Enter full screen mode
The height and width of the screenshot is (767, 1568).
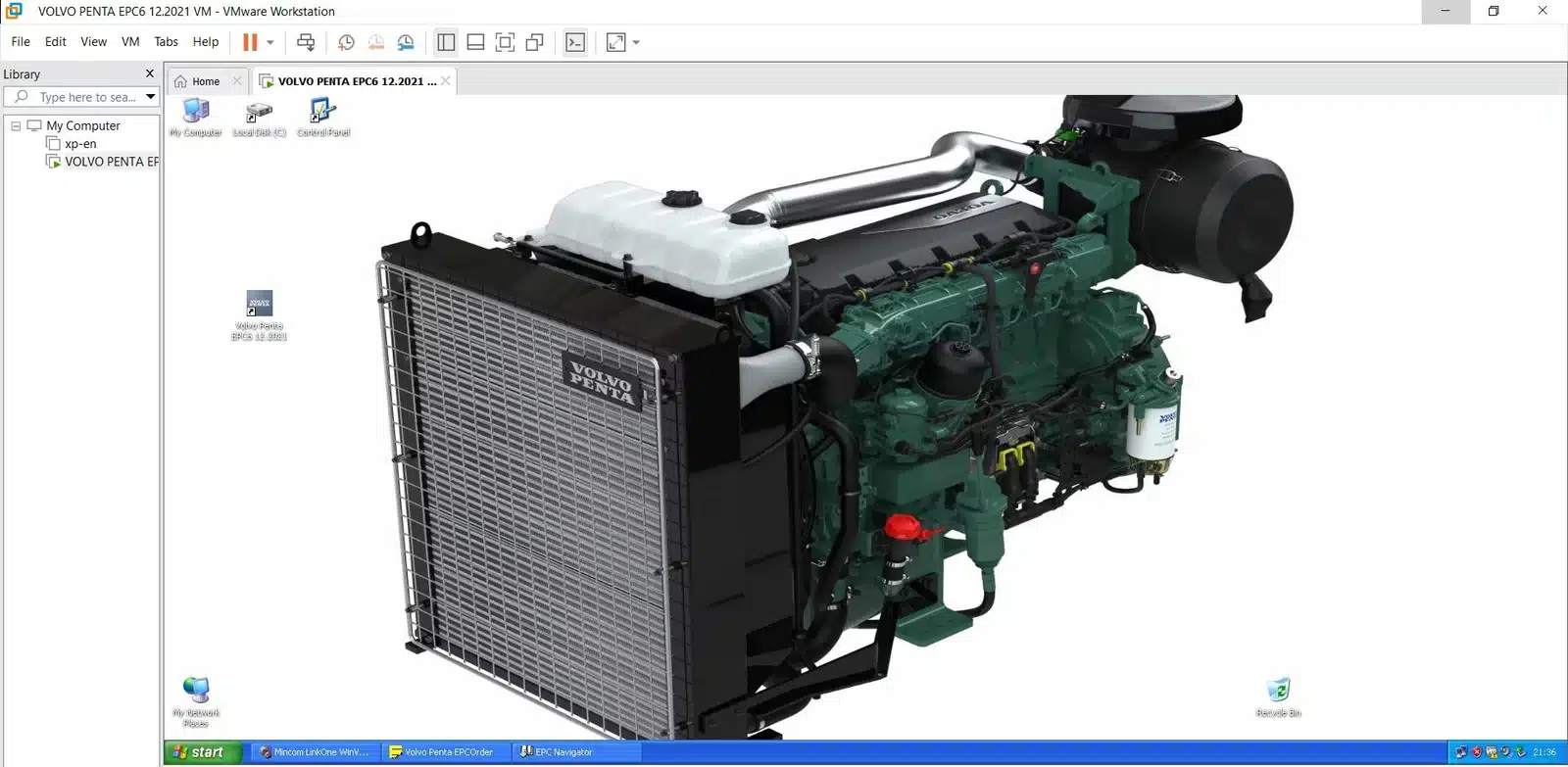(505, 42)
